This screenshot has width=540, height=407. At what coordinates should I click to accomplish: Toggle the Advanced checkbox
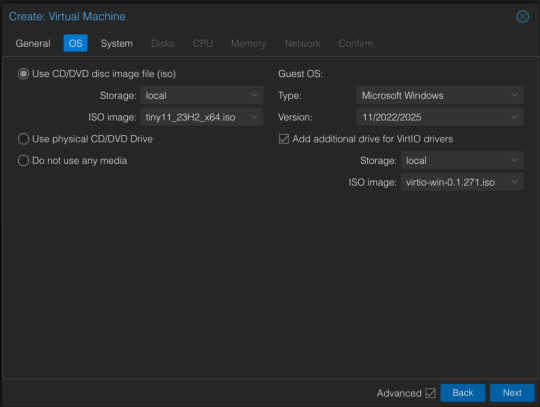(430, 393)
